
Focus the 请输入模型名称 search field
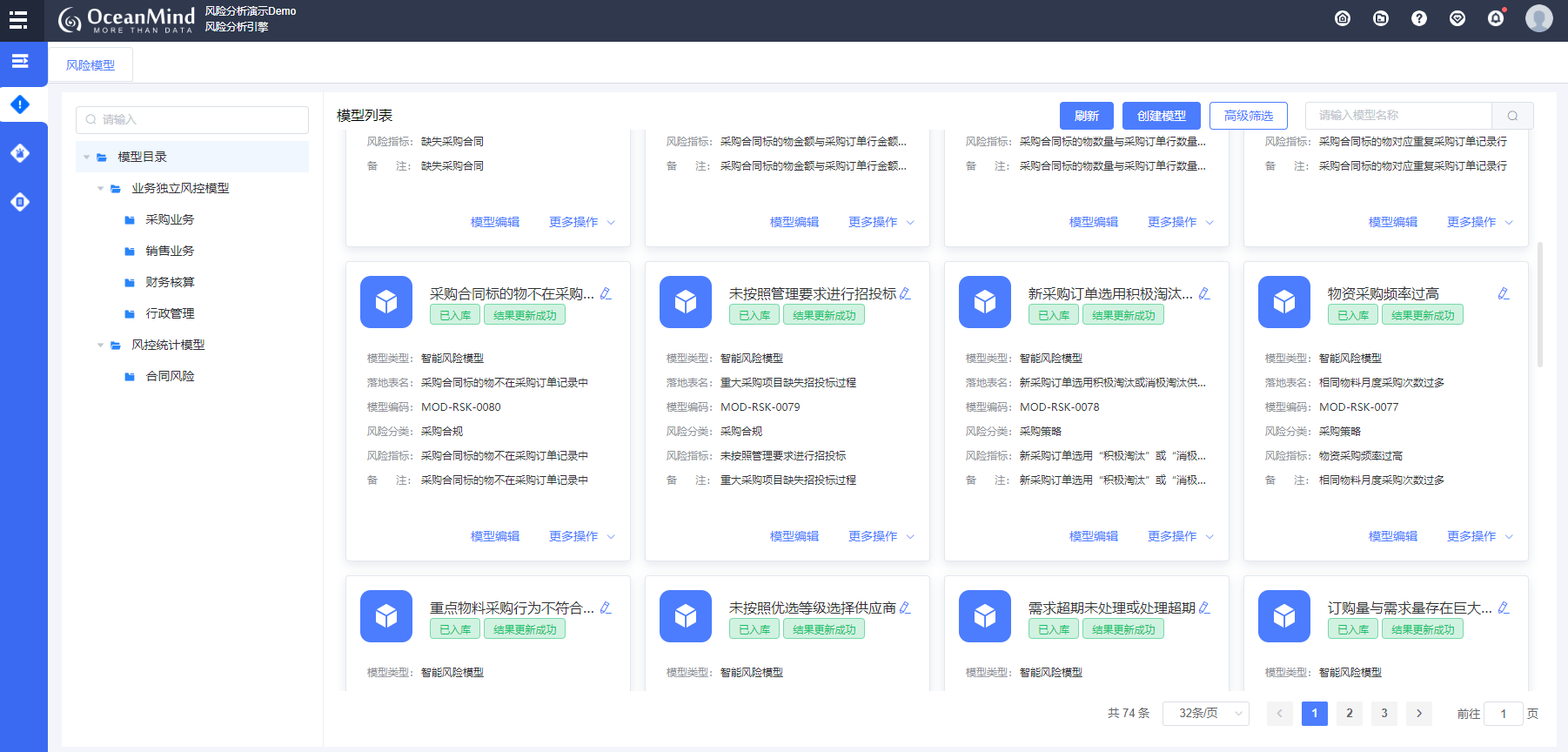(1399, 116)
